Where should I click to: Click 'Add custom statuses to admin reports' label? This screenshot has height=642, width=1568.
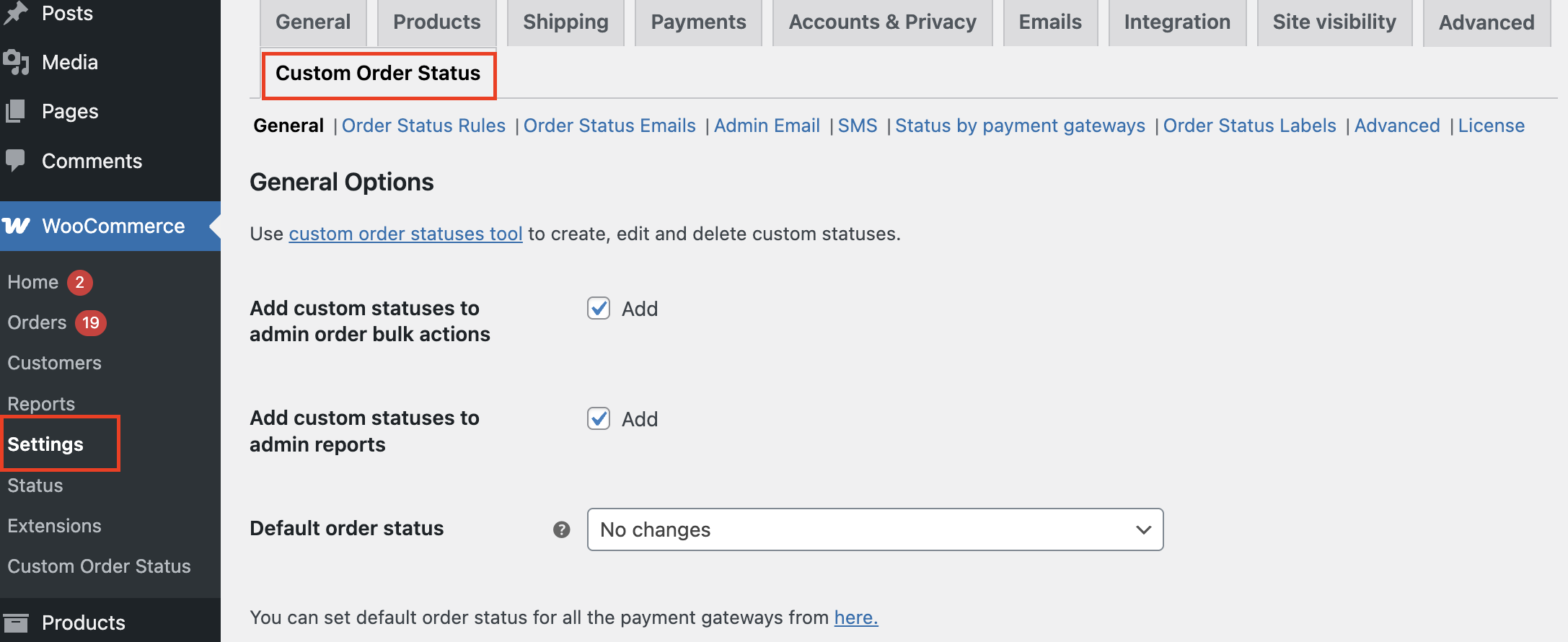(364, 431)
